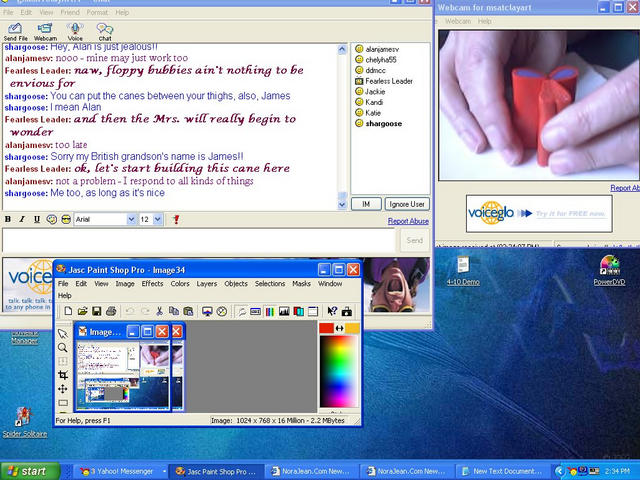Screen dimensions: 640x480
Task: Click red foreground color swatch
Action: pyautogui.click(x=327, y=329)
